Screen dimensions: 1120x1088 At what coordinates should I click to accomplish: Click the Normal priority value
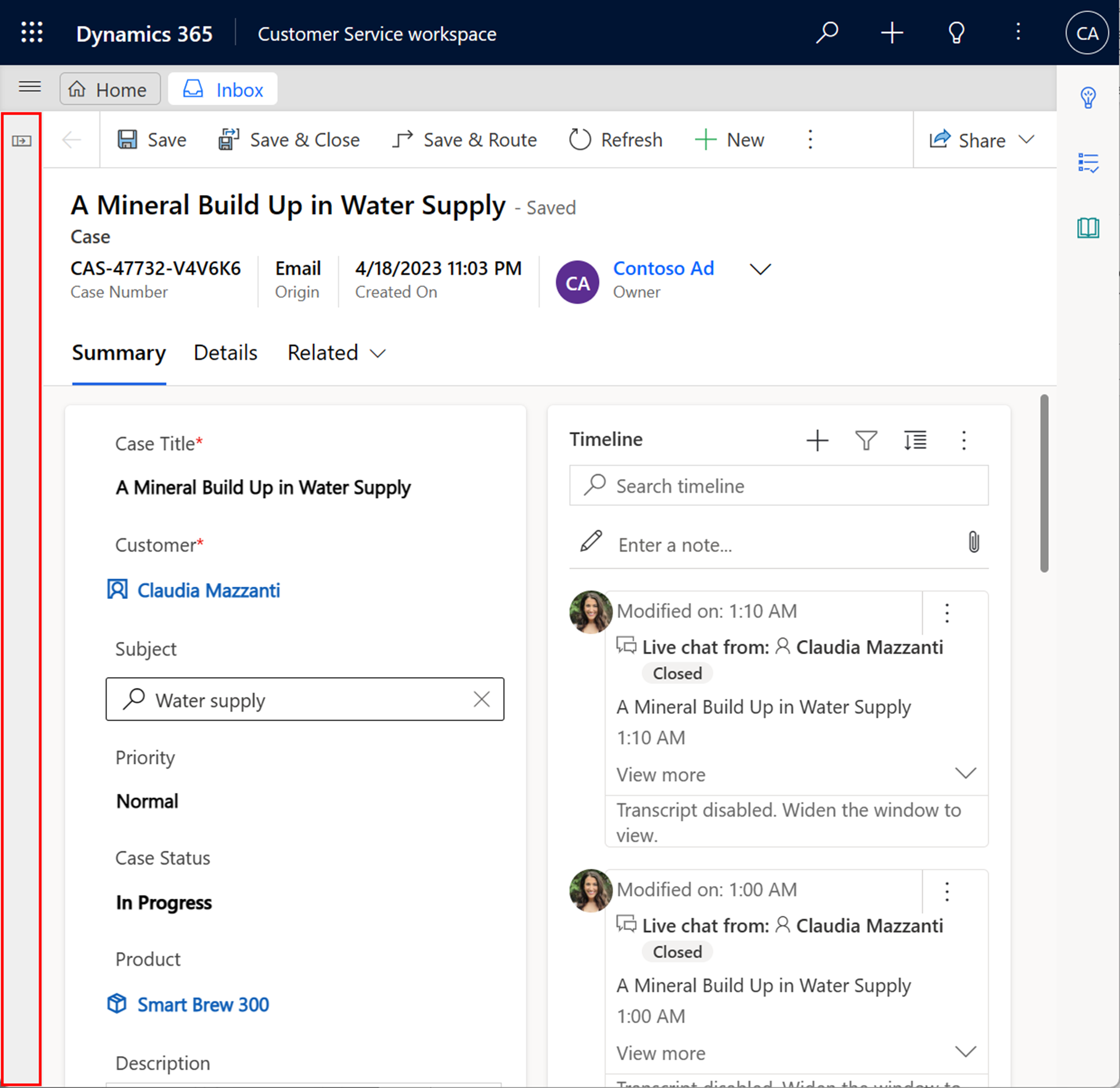point(147,801)
